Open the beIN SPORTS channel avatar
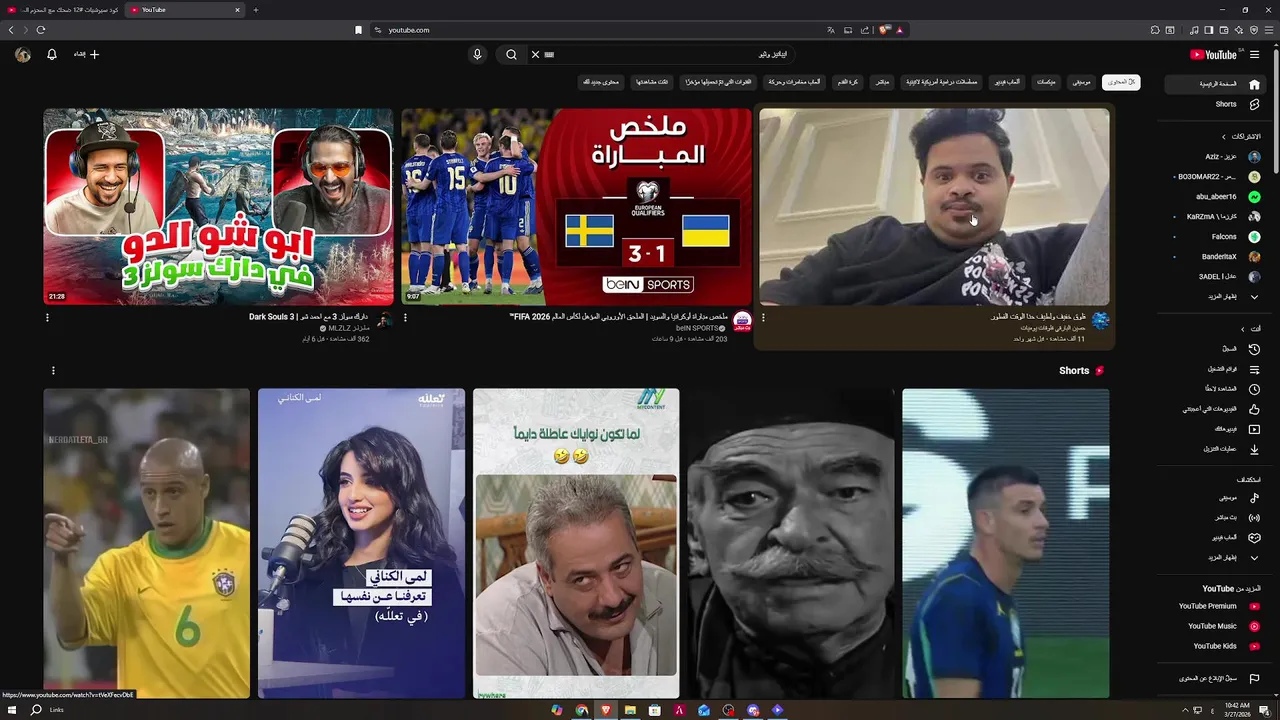 tap(742, 321)
